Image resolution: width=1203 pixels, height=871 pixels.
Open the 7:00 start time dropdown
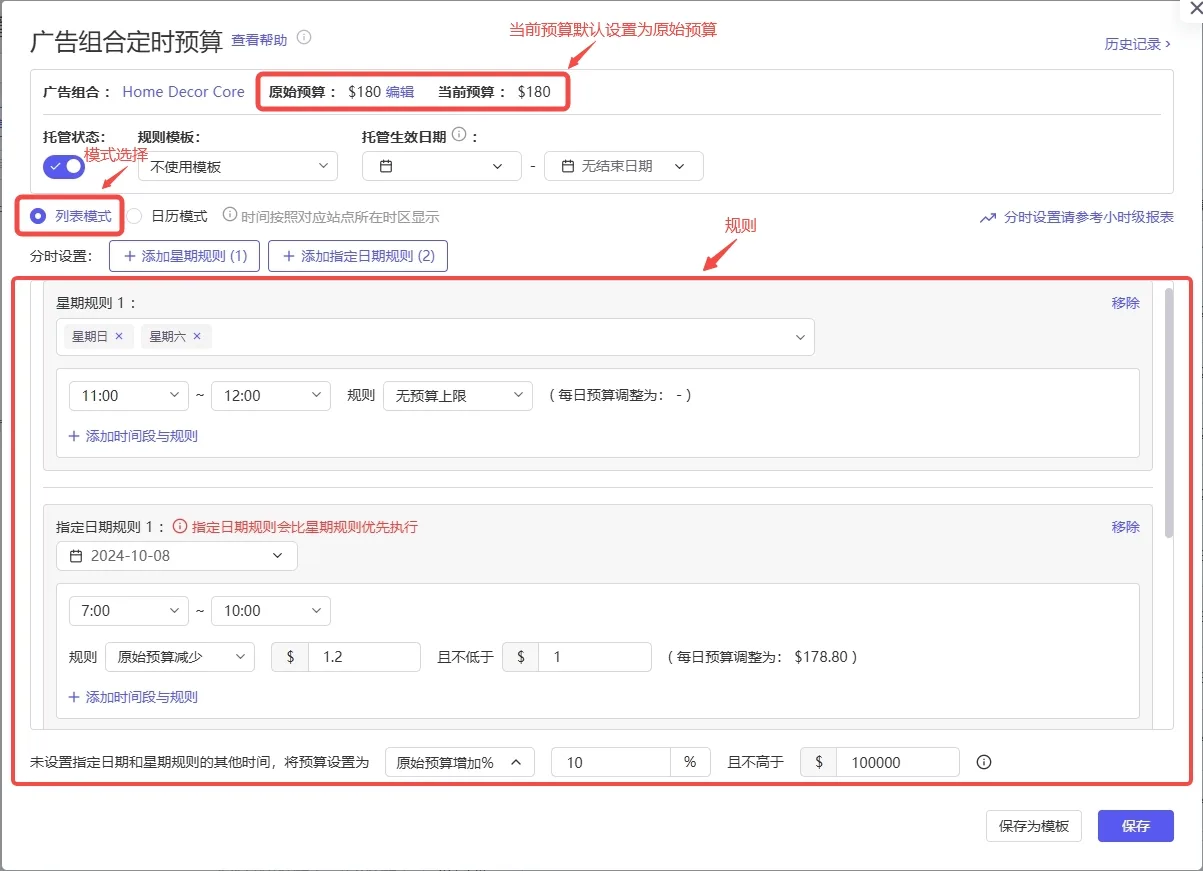pos(129,611)
